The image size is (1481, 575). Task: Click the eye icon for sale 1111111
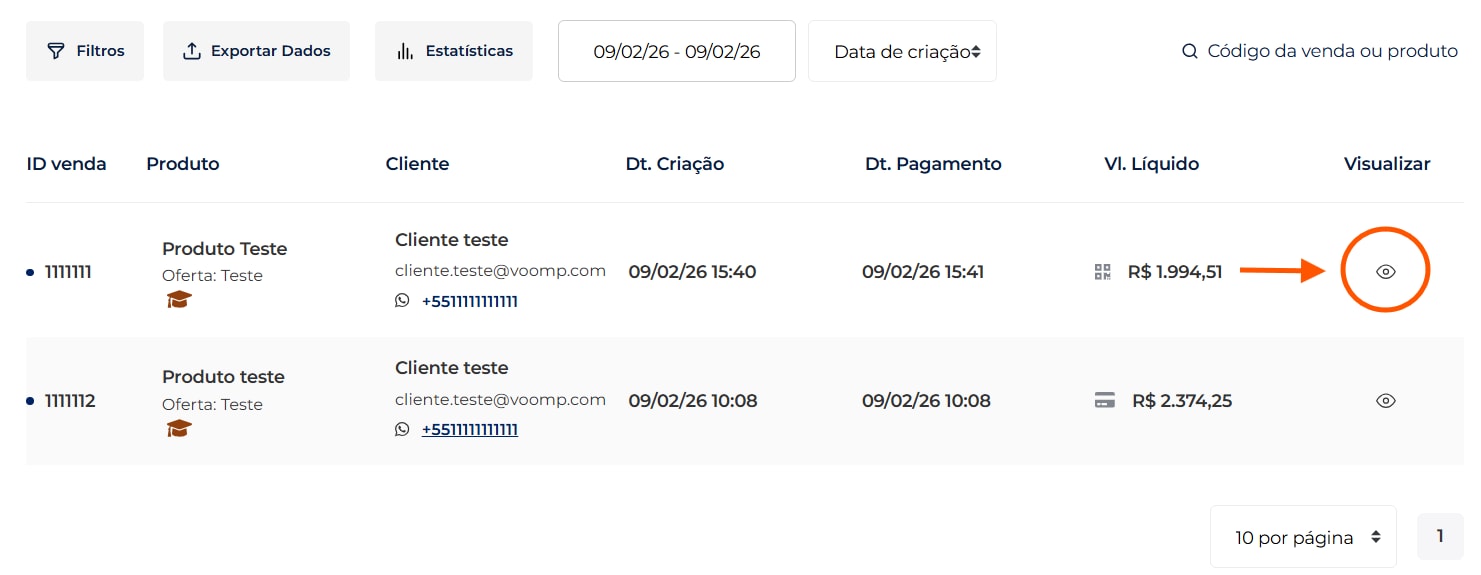click(x=1385, y=271)
